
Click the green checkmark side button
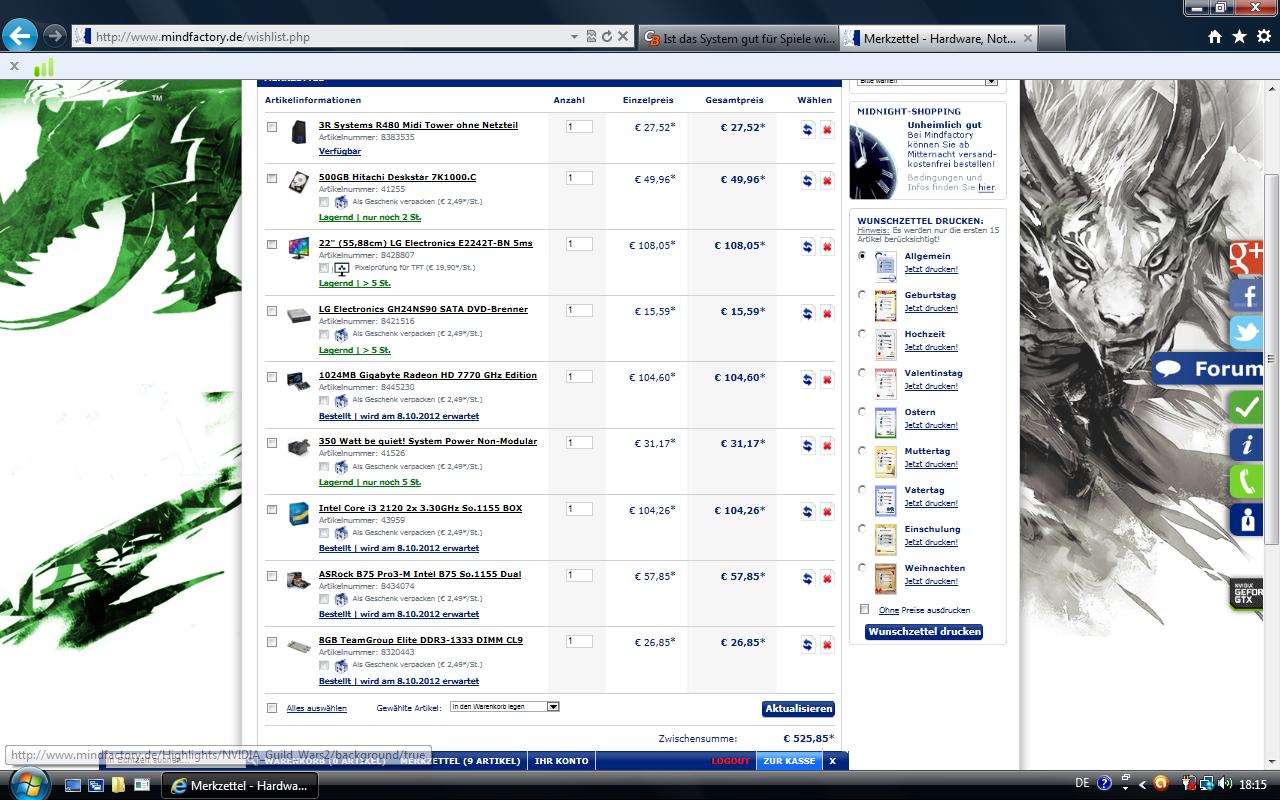click(1246, 407)
